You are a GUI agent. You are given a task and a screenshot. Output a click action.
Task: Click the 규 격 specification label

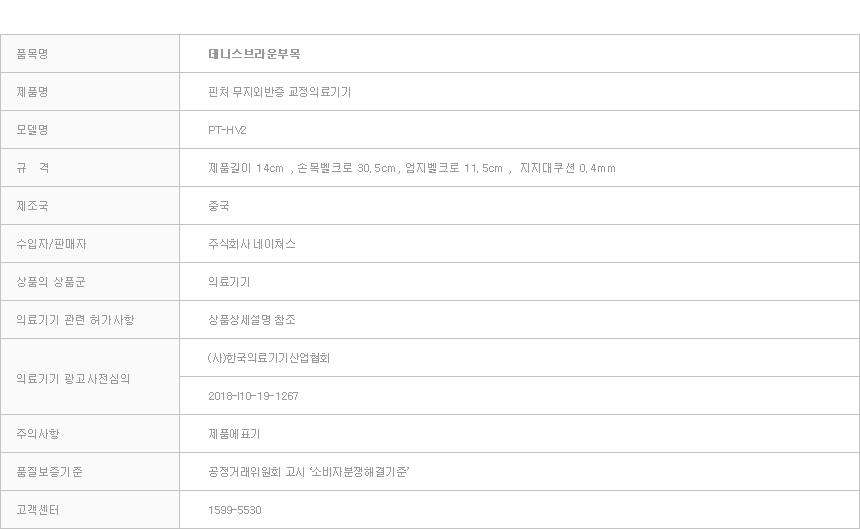pyautogui.click(x=32, y=168)
